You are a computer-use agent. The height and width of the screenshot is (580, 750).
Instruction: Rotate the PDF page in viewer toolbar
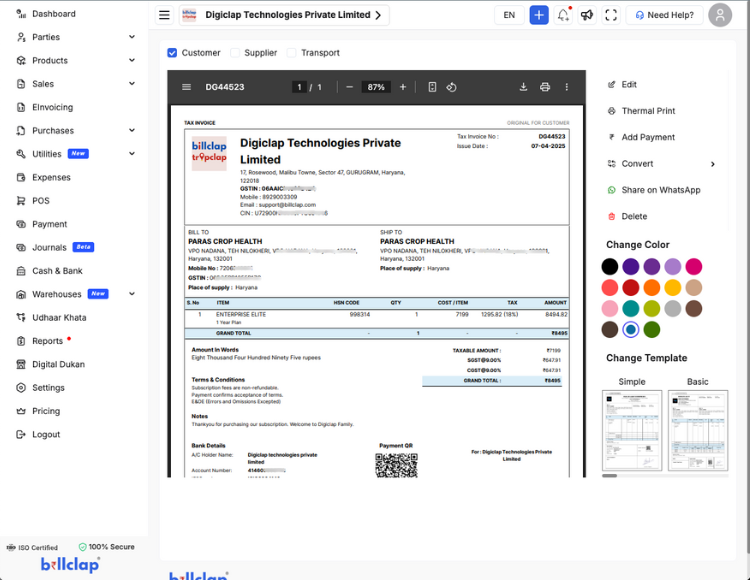452,87
